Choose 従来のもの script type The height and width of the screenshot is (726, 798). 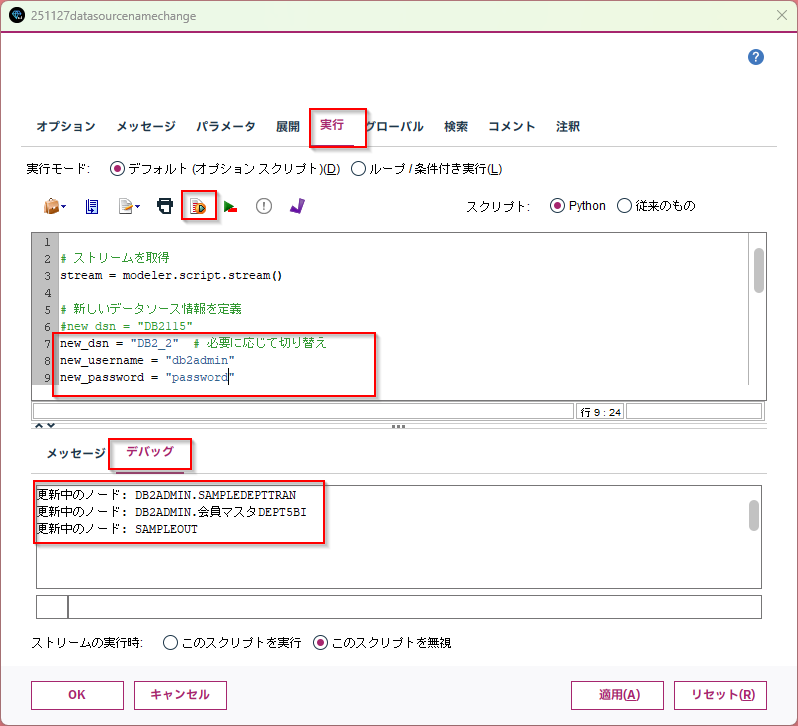tap(624, 206)
